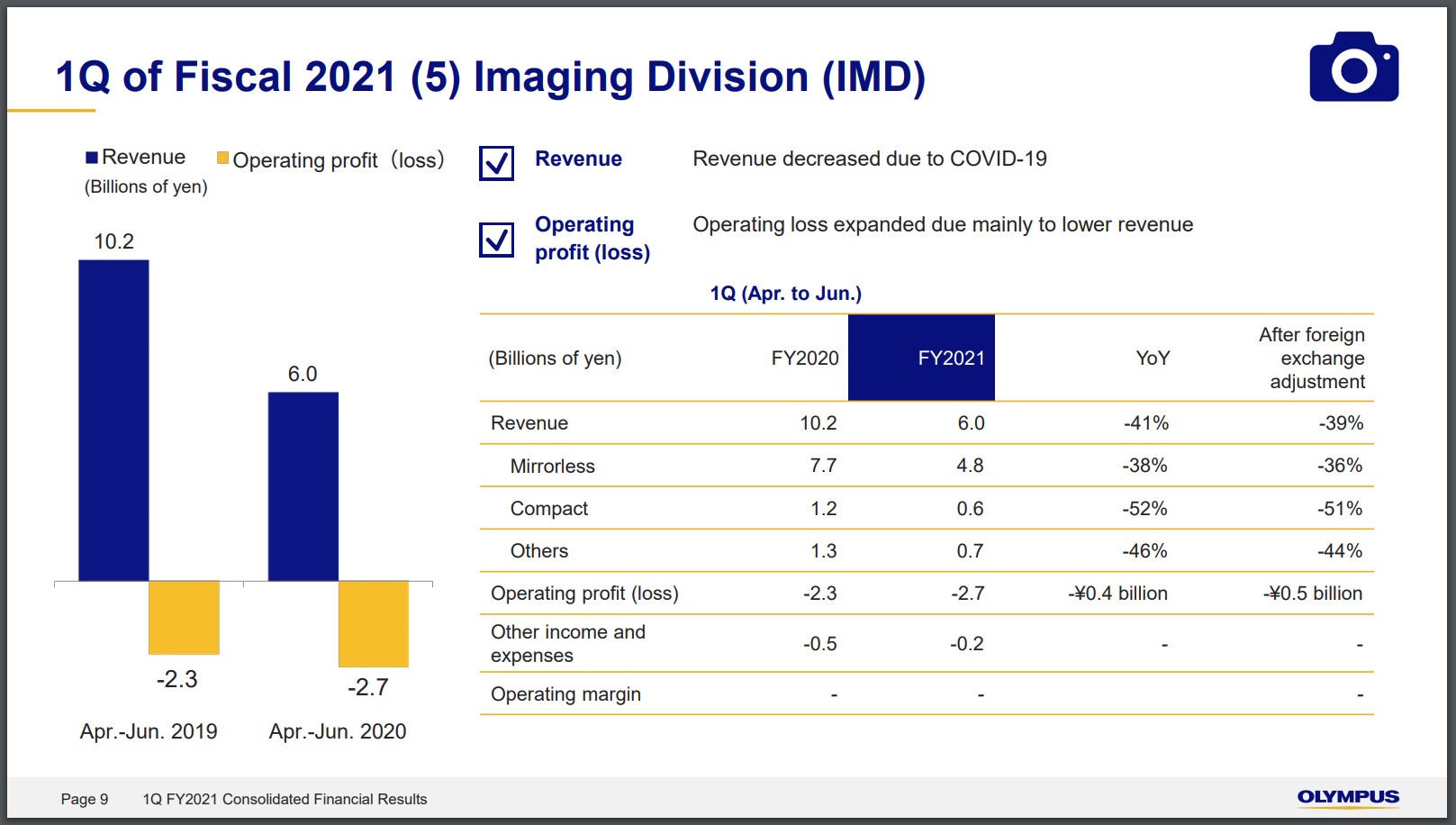Image resolution: width=1456 pixels, height=825 pixels.
Task: Click the -2.3 operating loss bar
Action: (184, 618)
